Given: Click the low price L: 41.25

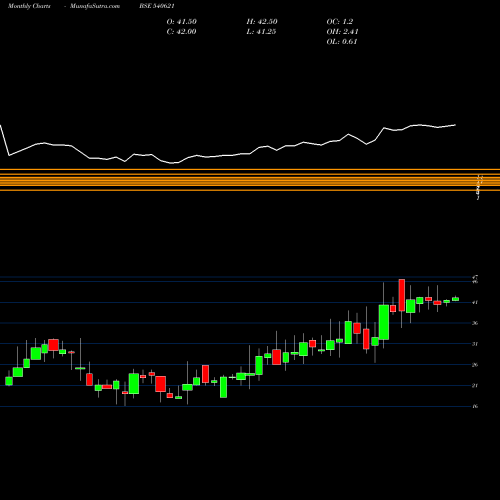Looking at the screenshot, I should click(x=261, y=32).
